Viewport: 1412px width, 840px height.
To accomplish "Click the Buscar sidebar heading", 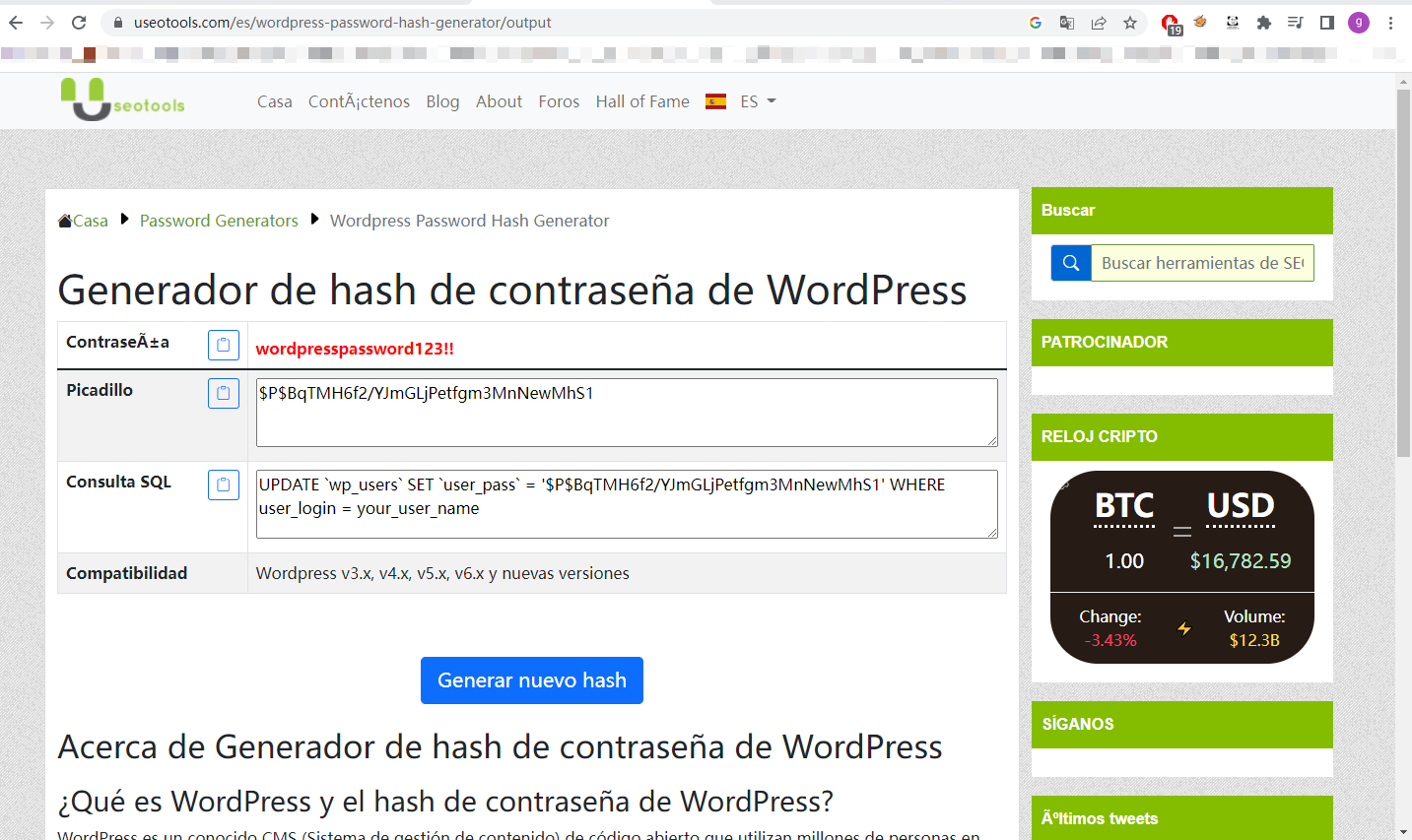I will pyautogui.click(x=1068, y=210).
